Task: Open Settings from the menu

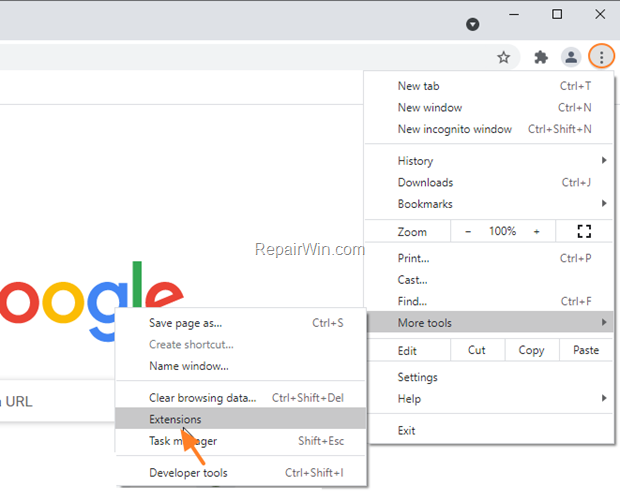Action: pos(489,377)
